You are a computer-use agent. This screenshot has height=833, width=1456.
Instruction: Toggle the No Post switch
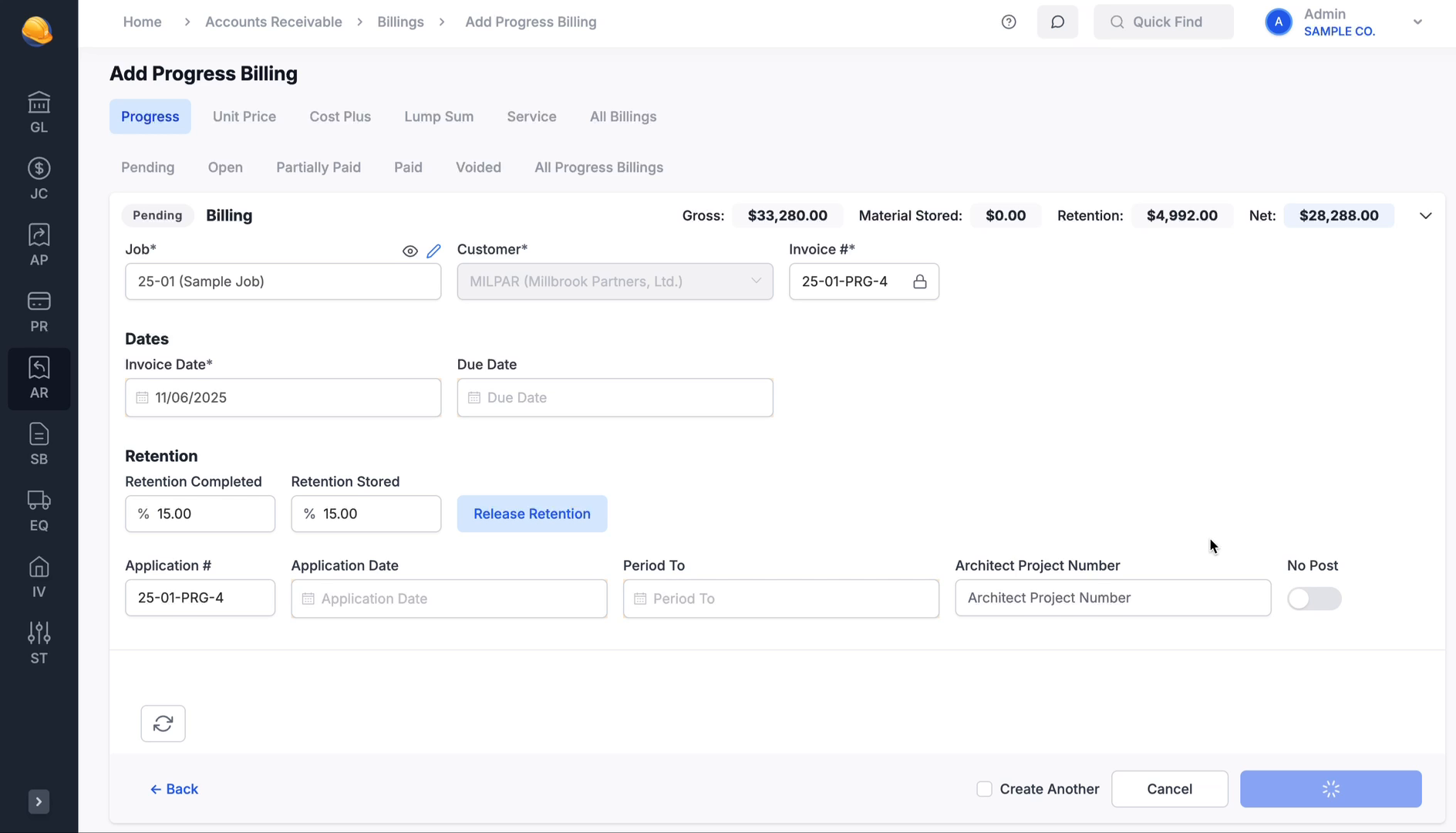1313,599
